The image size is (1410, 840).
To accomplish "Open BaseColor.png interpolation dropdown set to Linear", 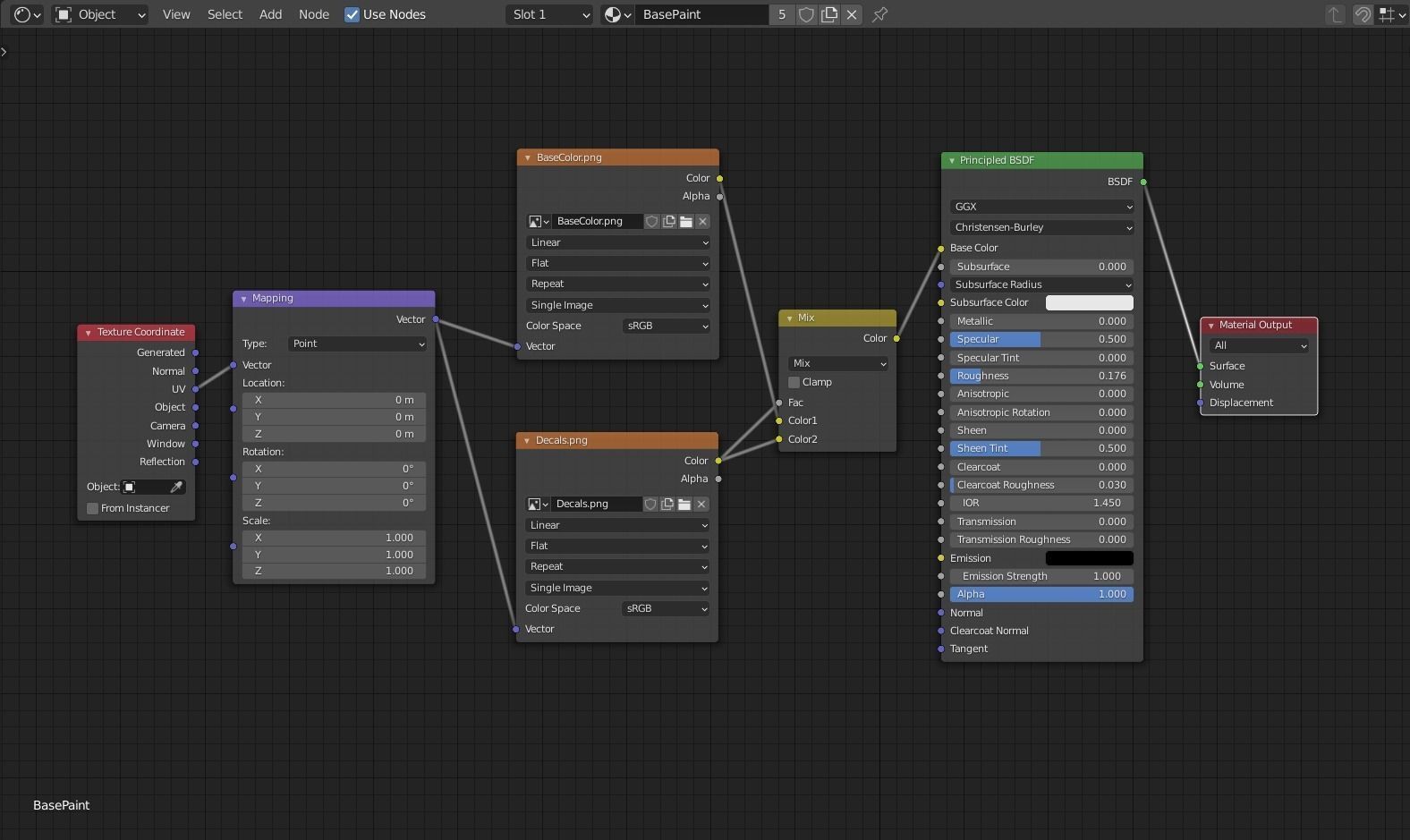I will coord(618,242).
